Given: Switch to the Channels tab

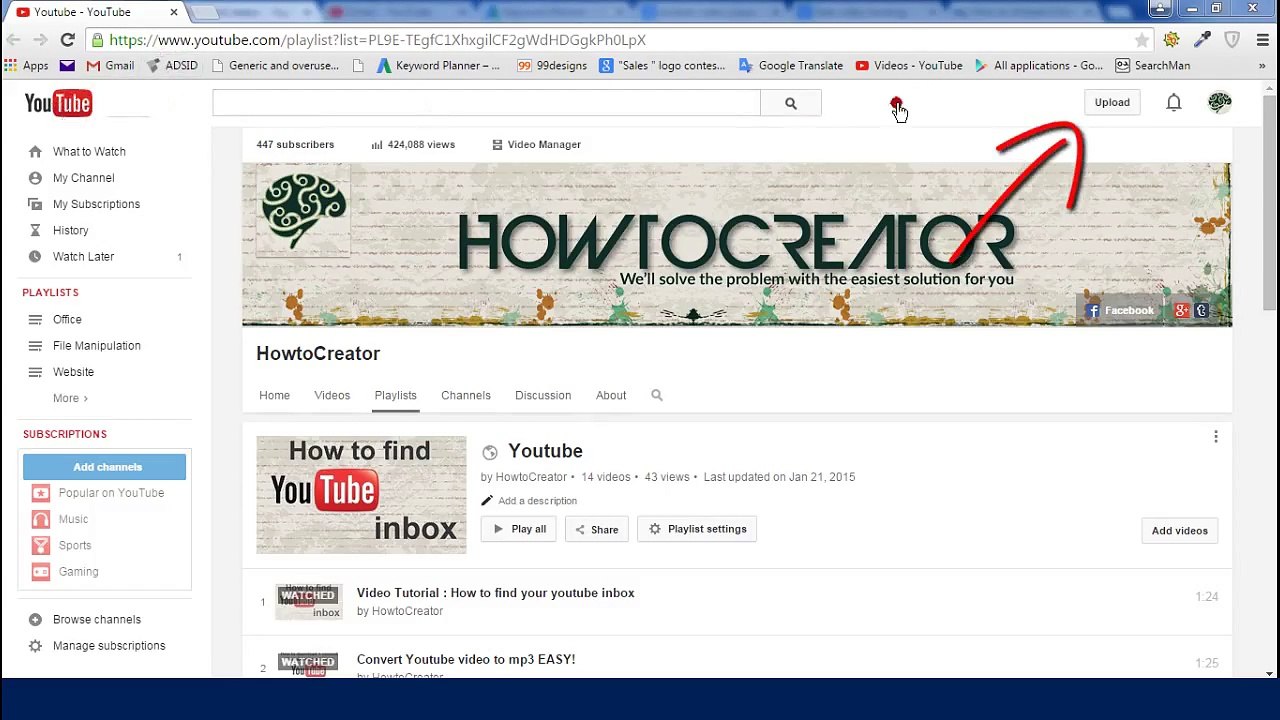Looking at the screenshot, I should point(466,395).
